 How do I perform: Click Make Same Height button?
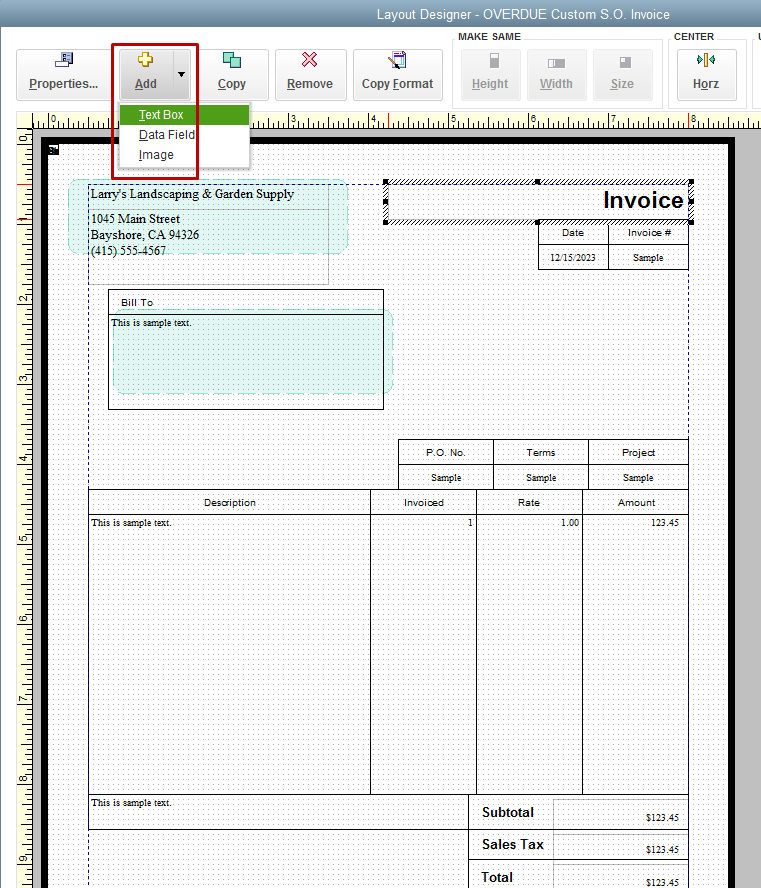click(490, 75)
